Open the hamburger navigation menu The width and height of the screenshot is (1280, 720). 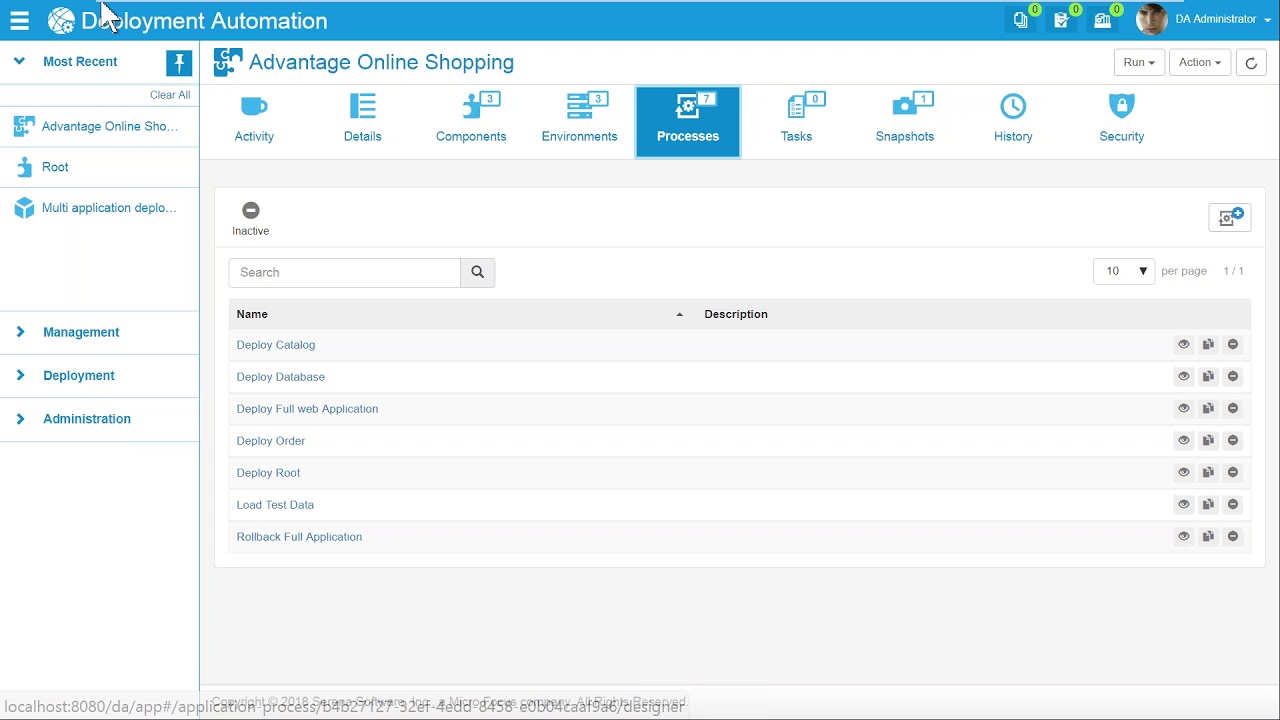(19, 20)
